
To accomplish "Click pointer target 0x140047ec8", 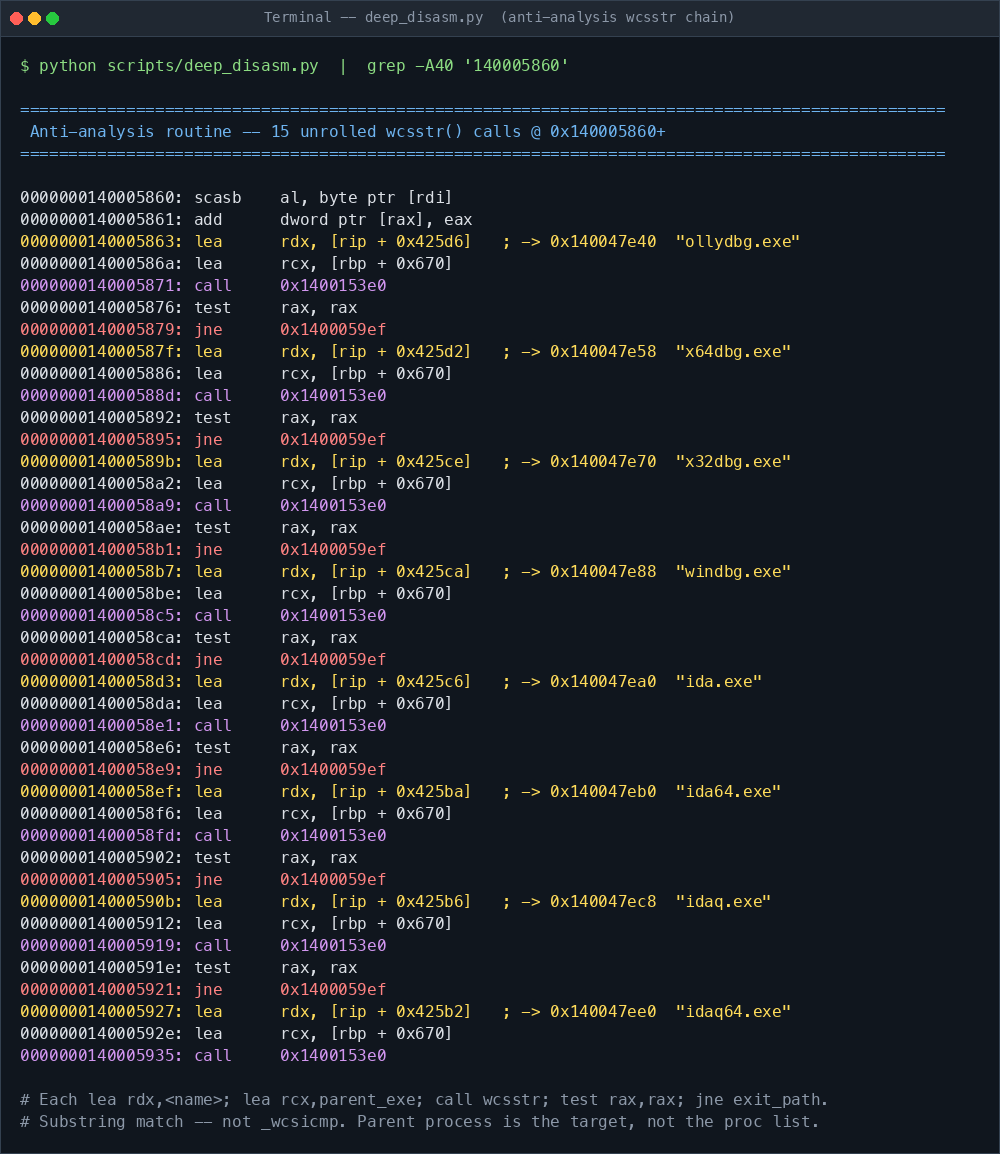I will 603,902.
